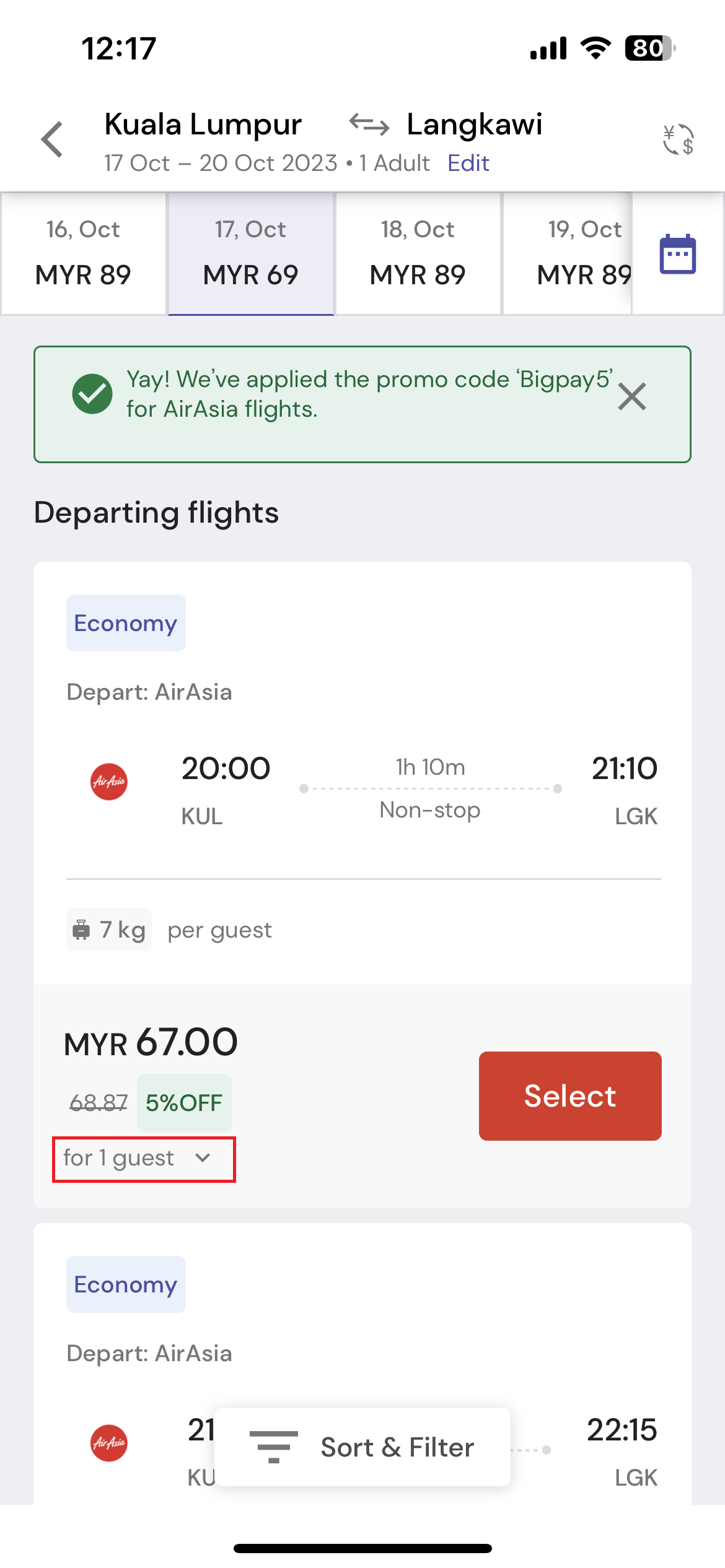Screen dimensions: 725x1568
Task: Select the MYR 67.00 AirAsia flight
Action: pos(570,1095)
